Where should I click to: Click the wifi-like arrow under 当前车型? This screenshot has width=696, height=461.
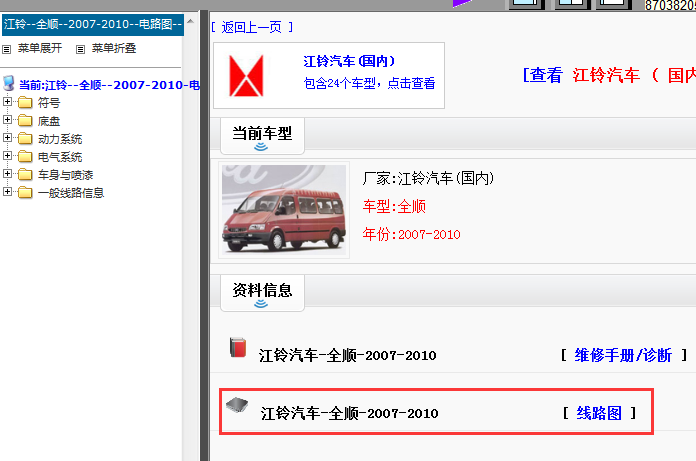coord(261,147)
